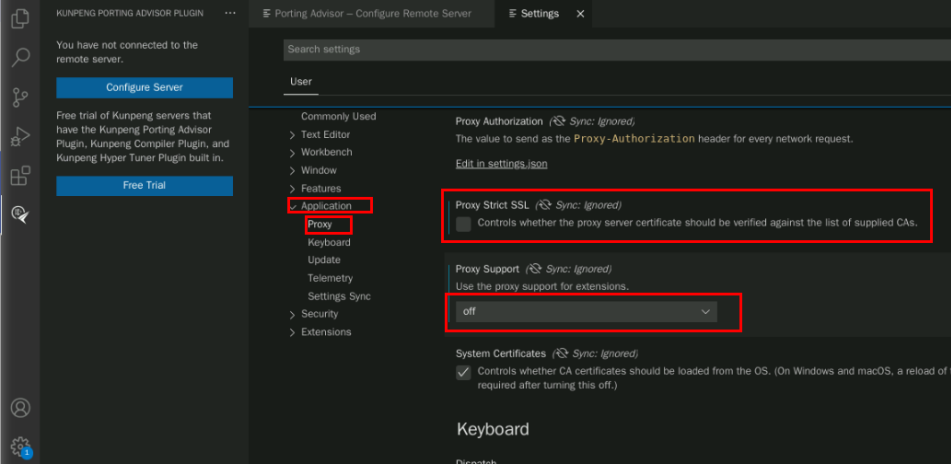Open the Explorer view in activity bar
The image size is (951, 464).
click(20, 18)
